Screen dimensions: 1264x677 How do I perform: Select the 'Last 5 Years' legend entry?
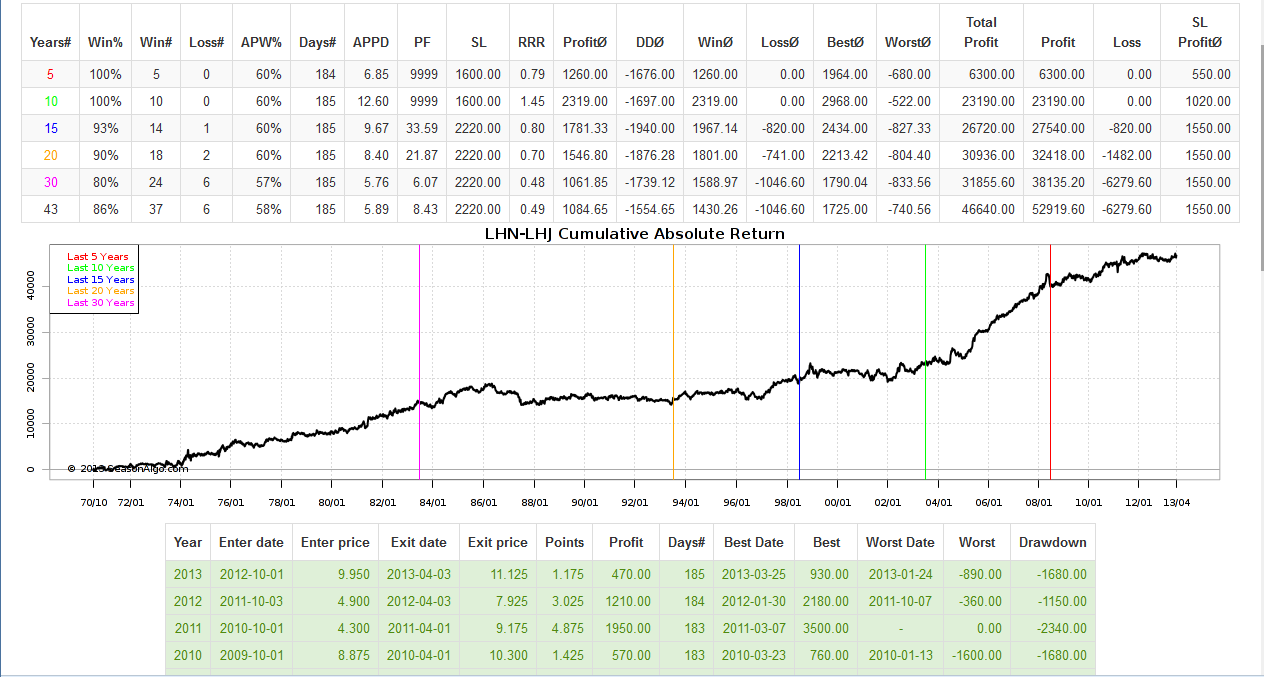(97, 257)
